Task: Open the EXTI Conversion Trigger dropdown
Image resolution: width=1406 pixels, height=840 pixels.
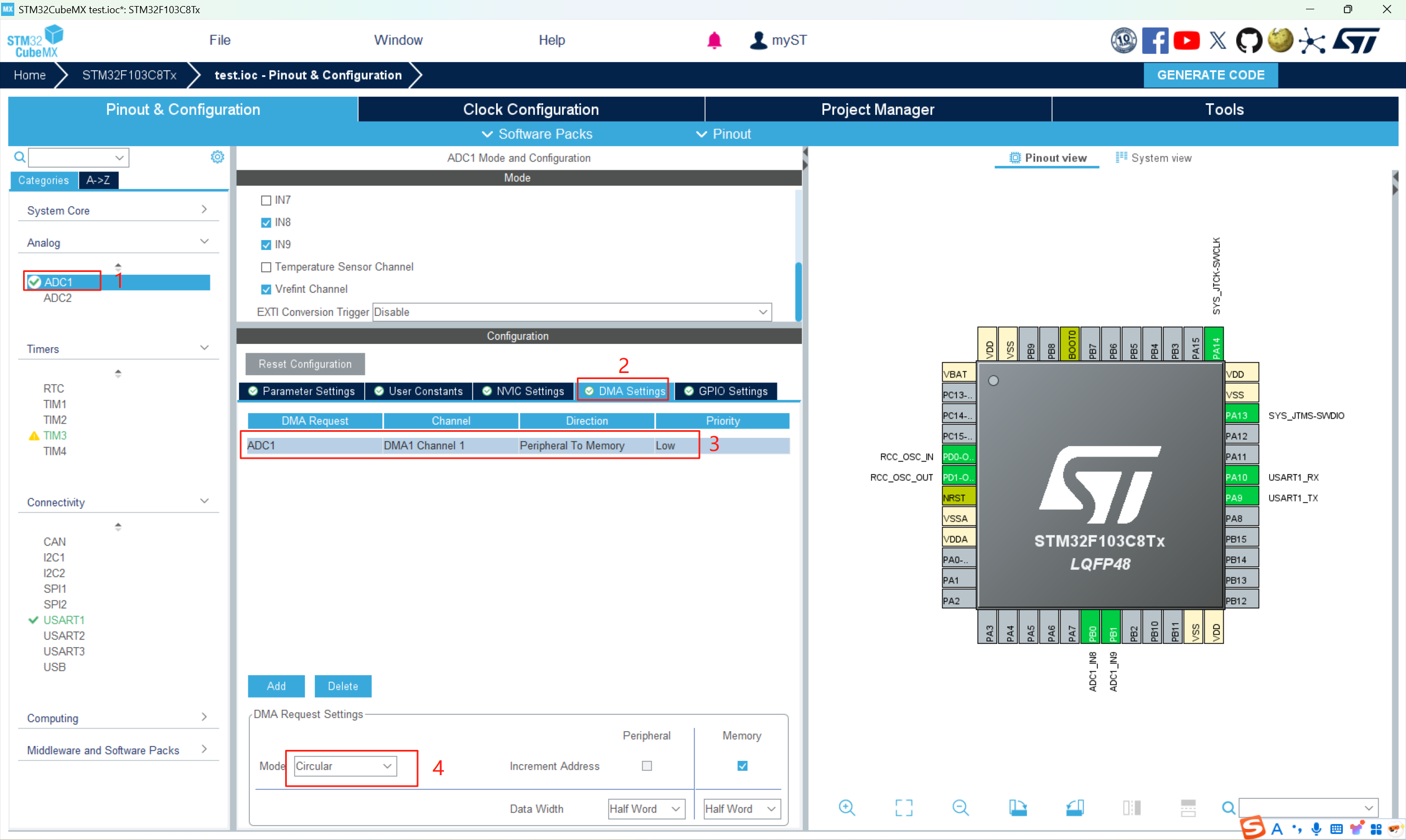Action: tap(571, 312)
